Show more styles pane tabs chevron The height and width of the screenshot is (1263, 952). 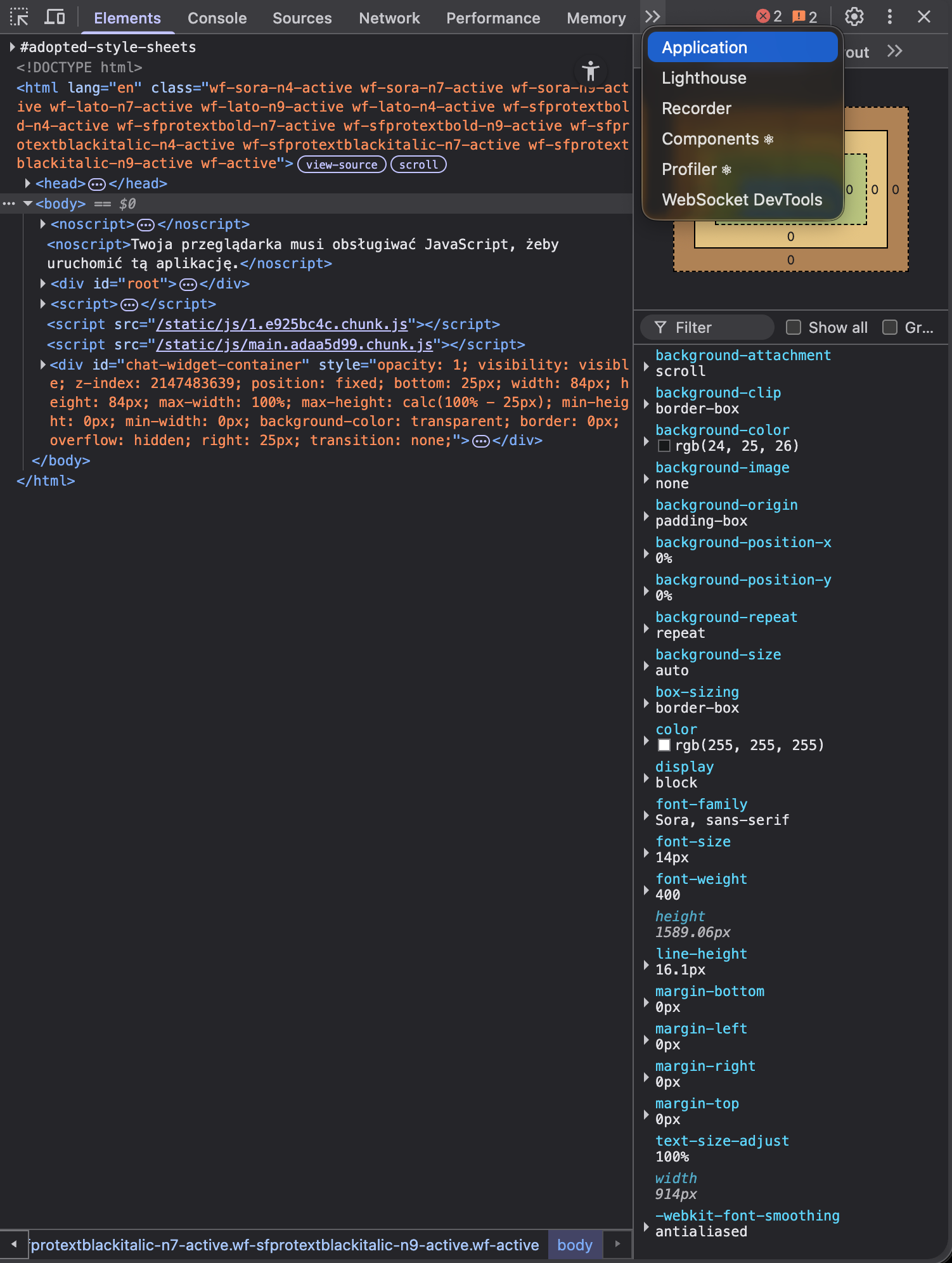point(894,51)
